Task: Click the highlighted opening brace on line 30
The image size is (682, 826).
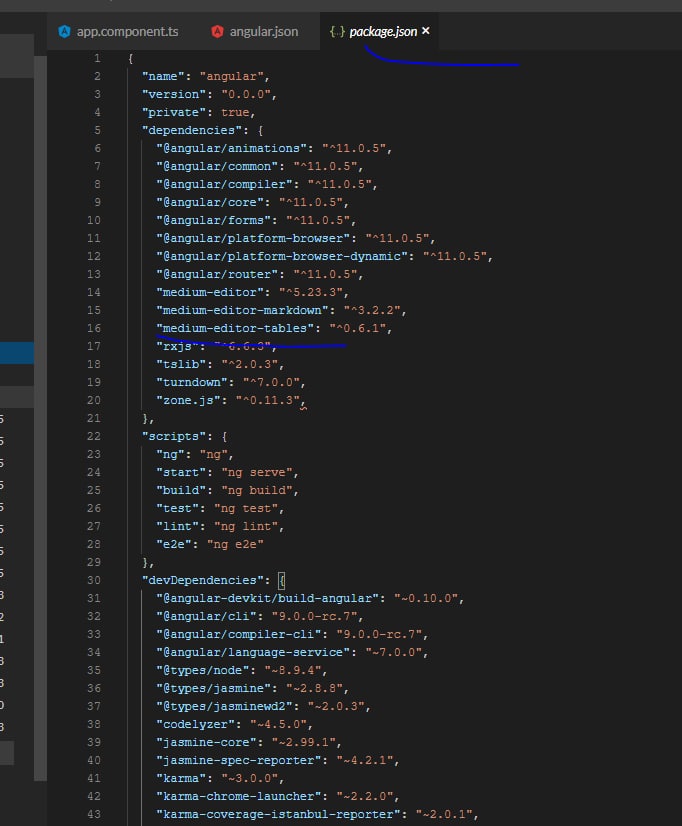Action: click(x=282, y=581)
